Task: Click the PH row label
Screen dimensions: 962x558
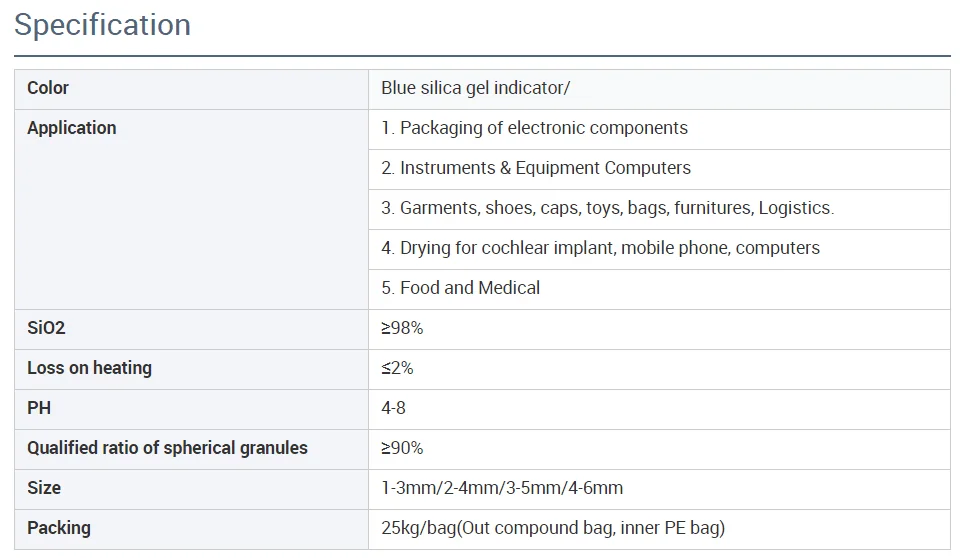Action: coord(39,408)
